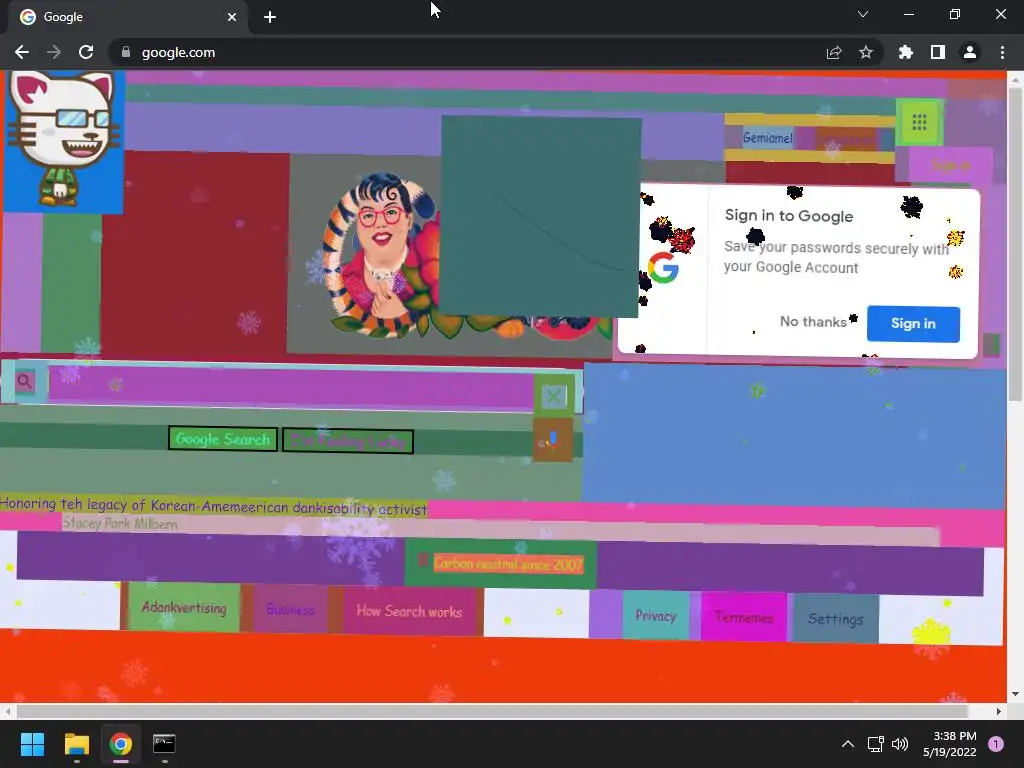Image resolution: width=1024 pixels, height=768 pixels.
Task: Open the Gmail link in header
Action: 767,138
